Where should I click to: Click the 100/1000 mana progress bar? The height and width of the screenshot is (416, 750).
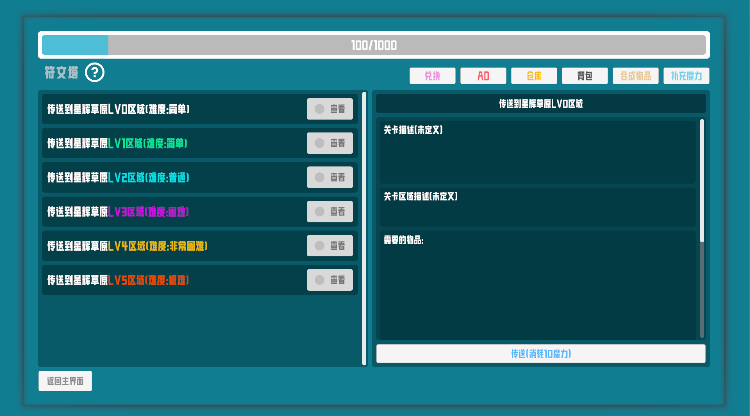tap(374, 45)
